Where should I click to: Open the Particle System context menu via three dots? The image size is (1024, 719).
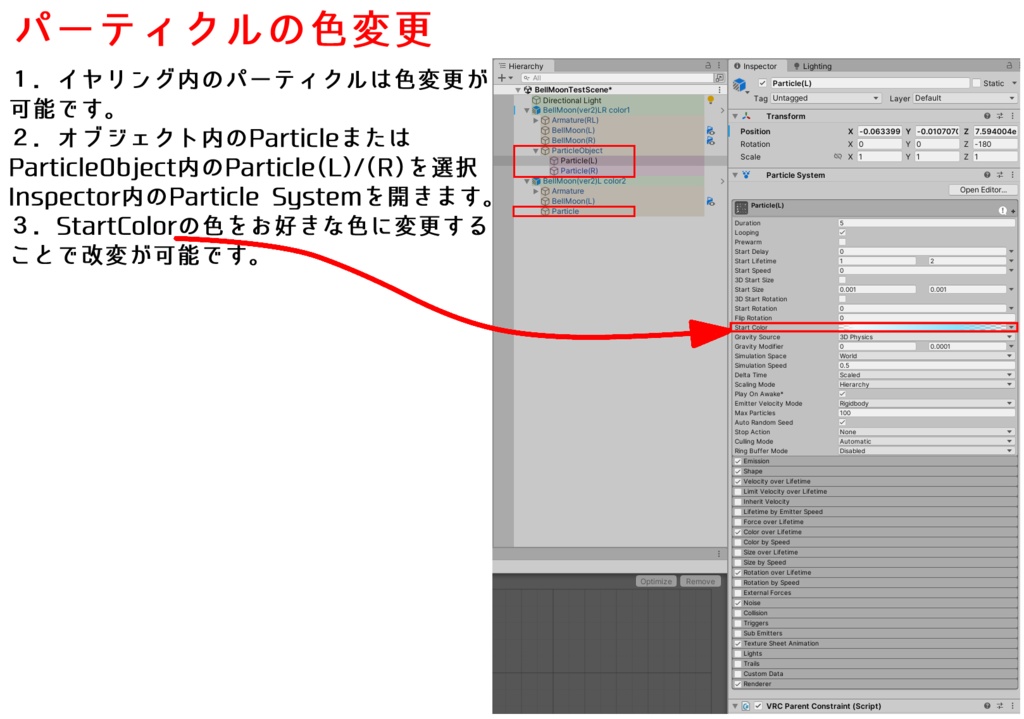pyautogui.click(x=1011, y=174)
